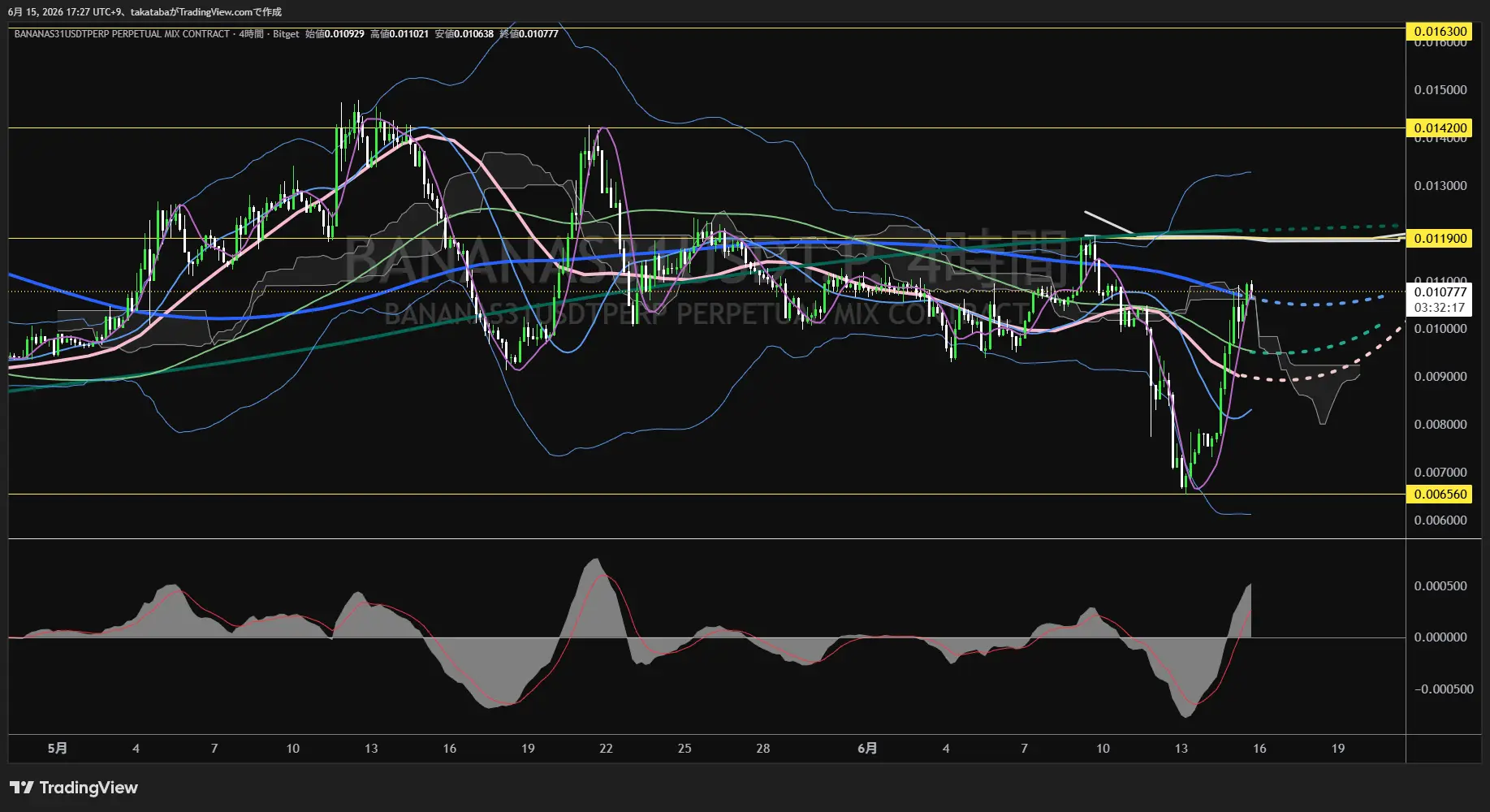Click the 0.015000 price axis tick
Viewport: 1490px width, 812px height.
tap(1440, 90)
